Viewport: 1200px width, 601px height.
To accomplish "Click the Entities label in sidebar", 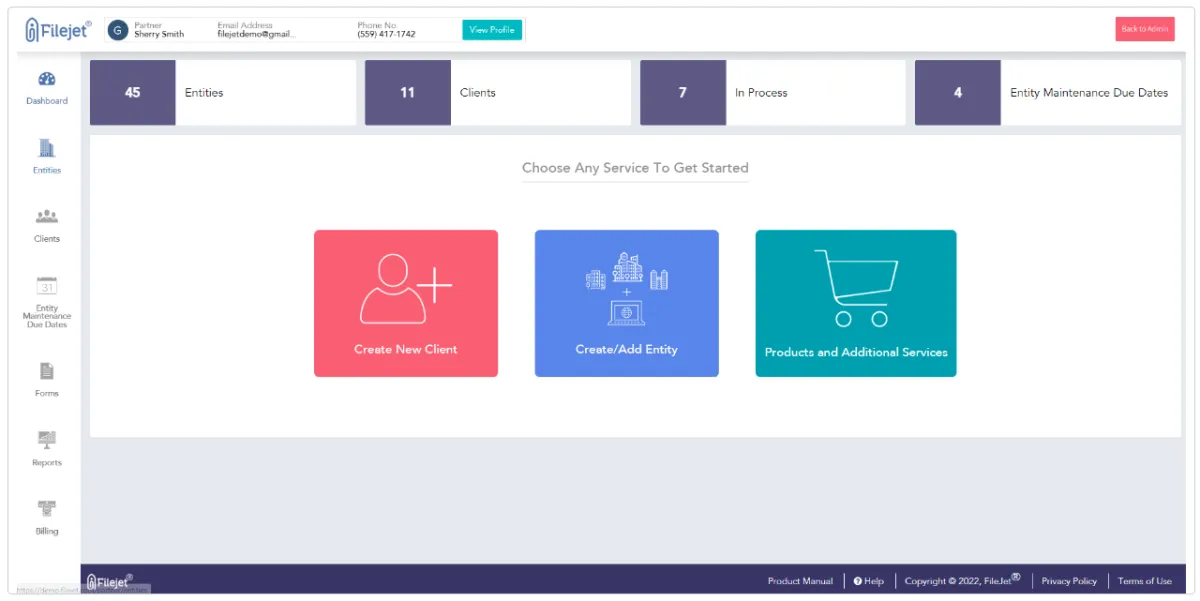I will pyautogui.click(x=47, y=170).
